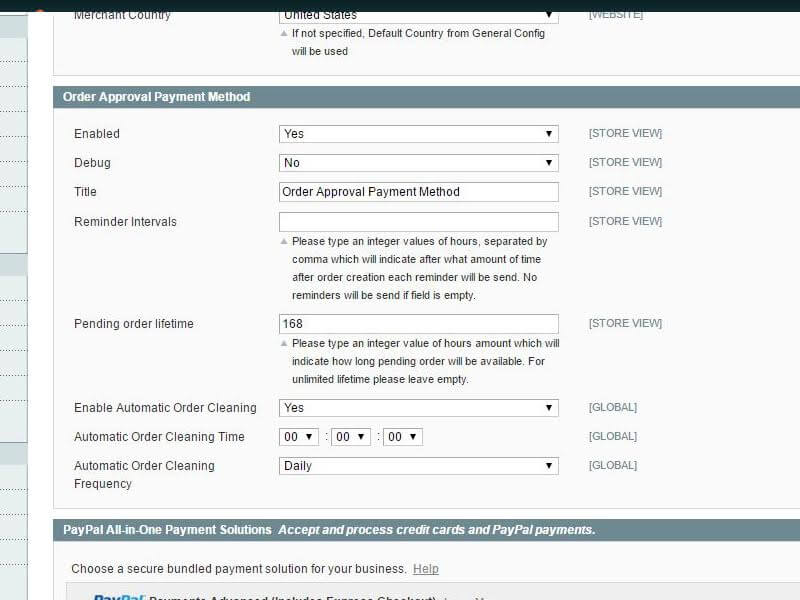Click the Enable Automatic Order Cleaning label
The image size is (800, 600).
[165, 408]
